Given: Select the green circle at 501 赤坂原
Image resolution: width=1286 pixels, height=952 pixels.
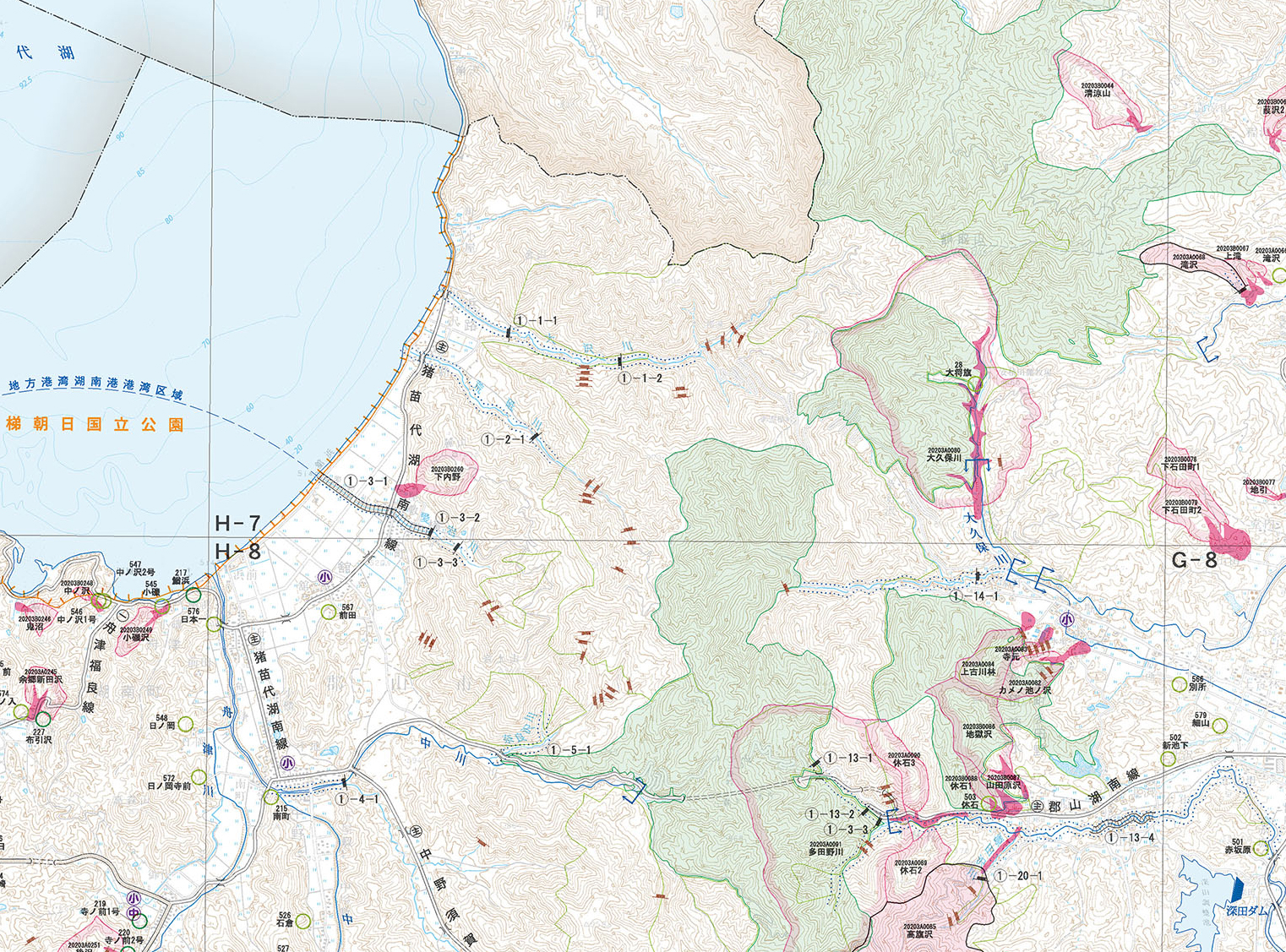Looking at the screenshot, I should (x=1262, y=848).
